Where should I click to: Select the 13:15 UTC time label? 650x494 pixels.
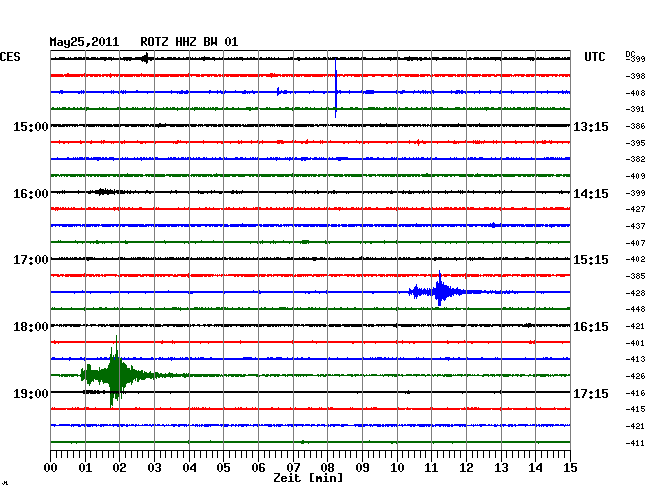tap(591, 127)
